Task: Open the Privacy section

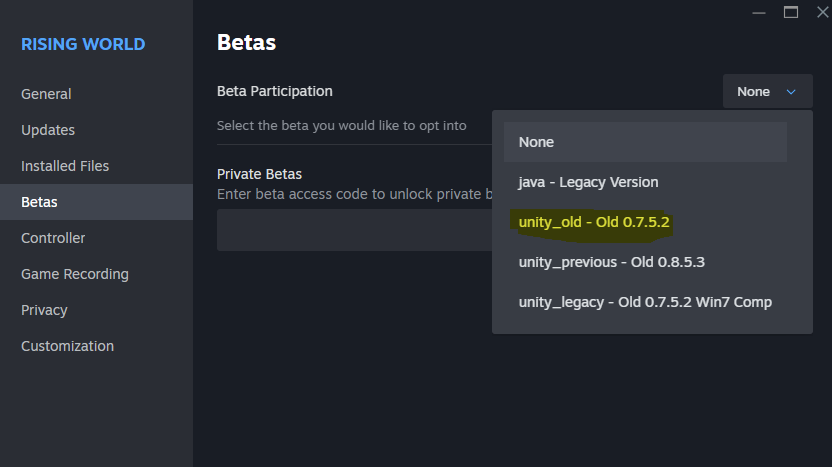Action: [45, 310]
